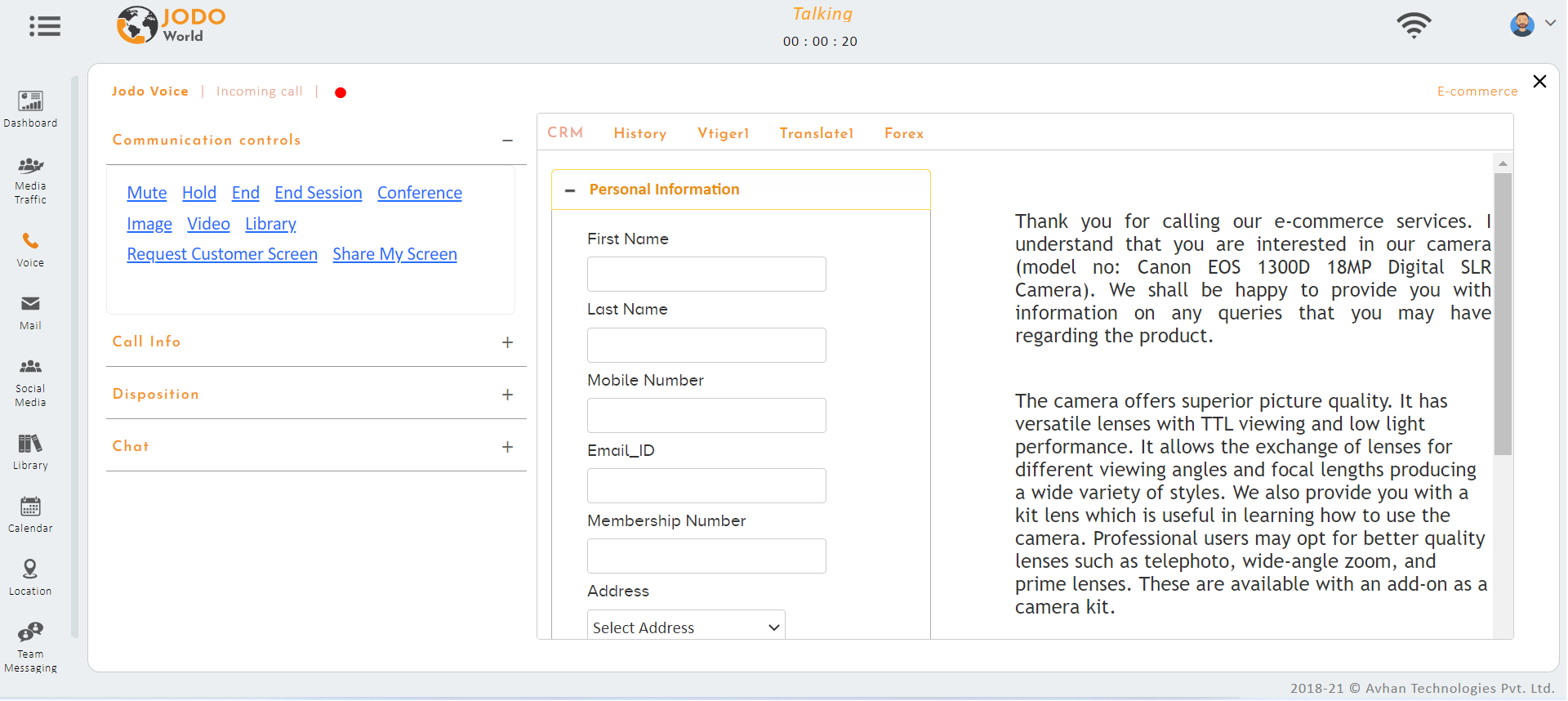Collapse the Communication controls section
1568x701 pixels.
507,141
